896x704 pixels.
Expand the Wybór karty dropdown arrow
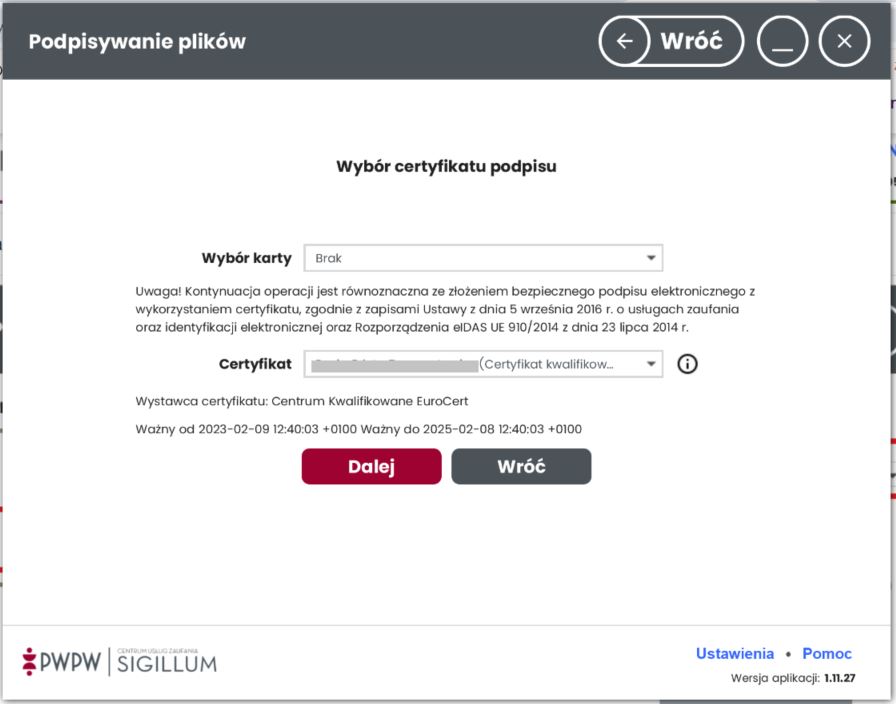[651, 258]
